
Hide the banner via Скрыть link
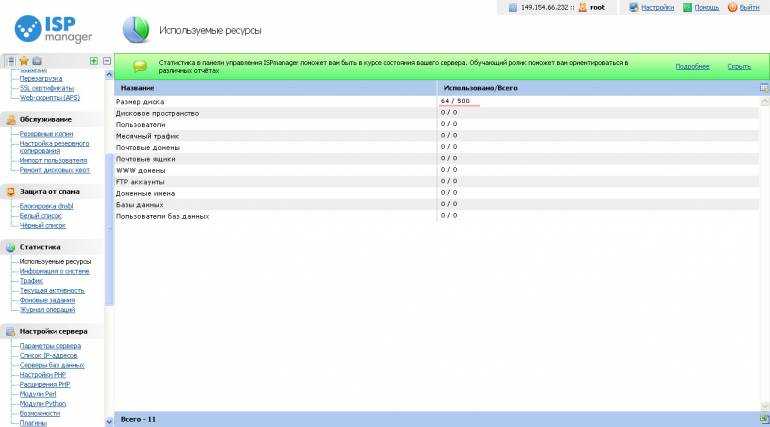point(739,66)
